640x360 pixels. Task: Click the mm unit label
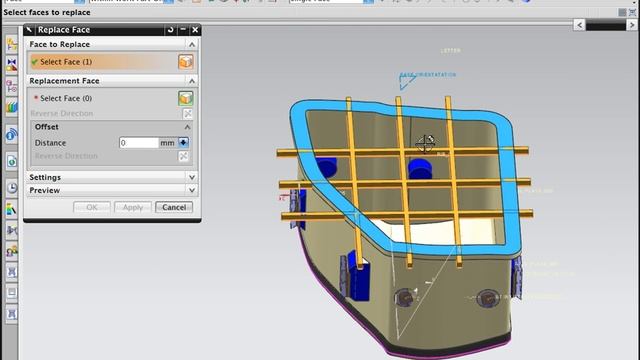(167, 143)
